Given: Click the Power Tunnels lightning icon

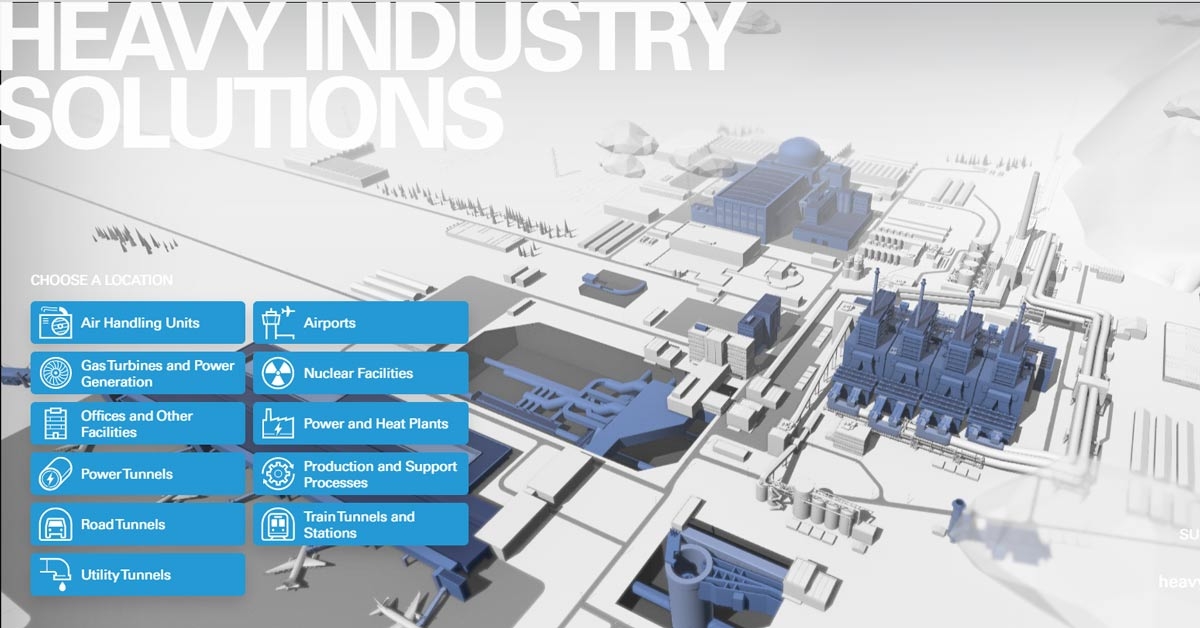Looking at the screenshot, I should tap(54, 474).
